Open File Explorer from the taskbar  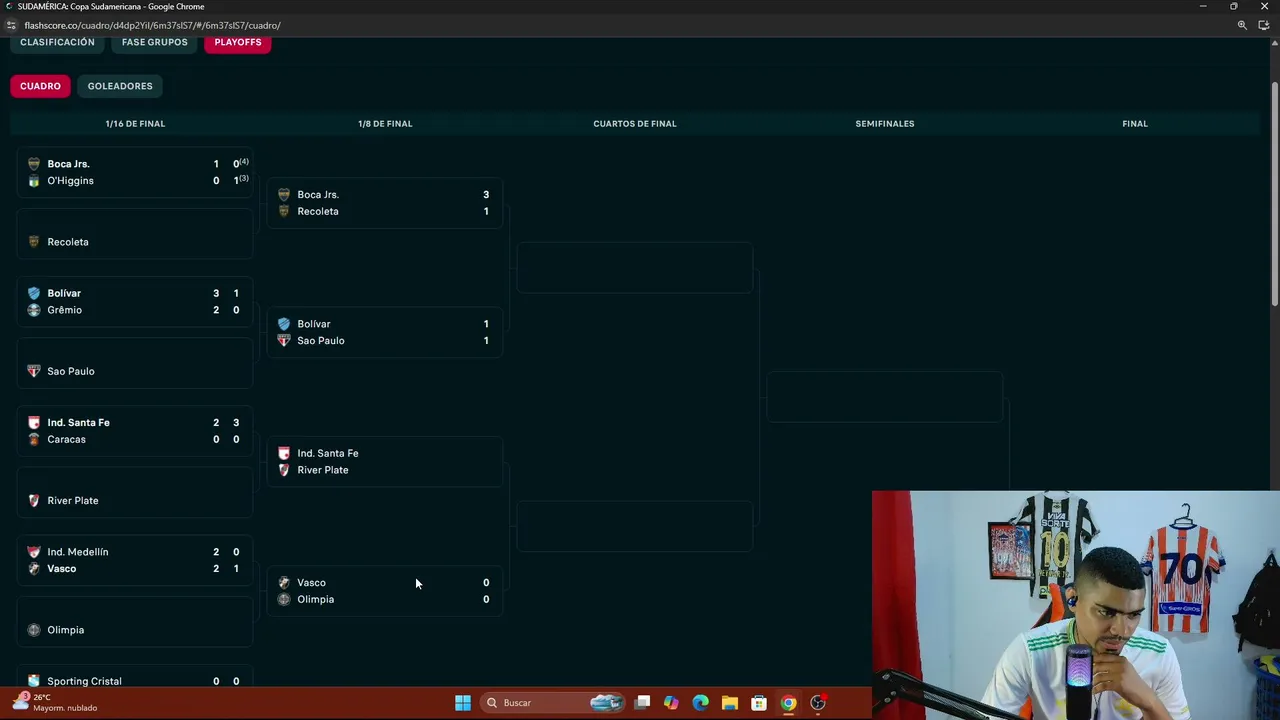(x=730, y=703)
